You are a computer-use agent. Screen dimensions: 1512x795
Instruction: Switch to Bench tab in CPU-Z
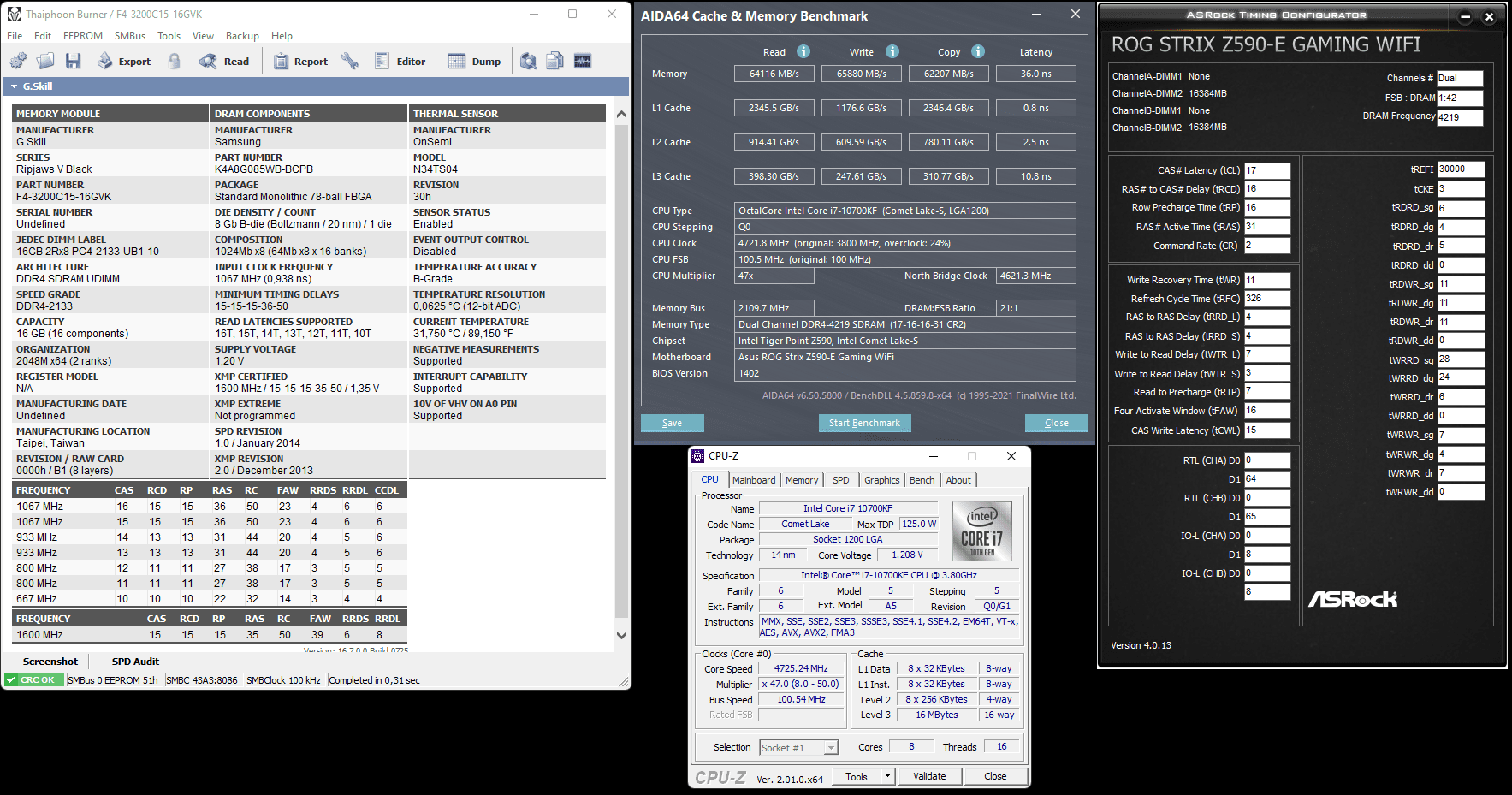point(922,480)
